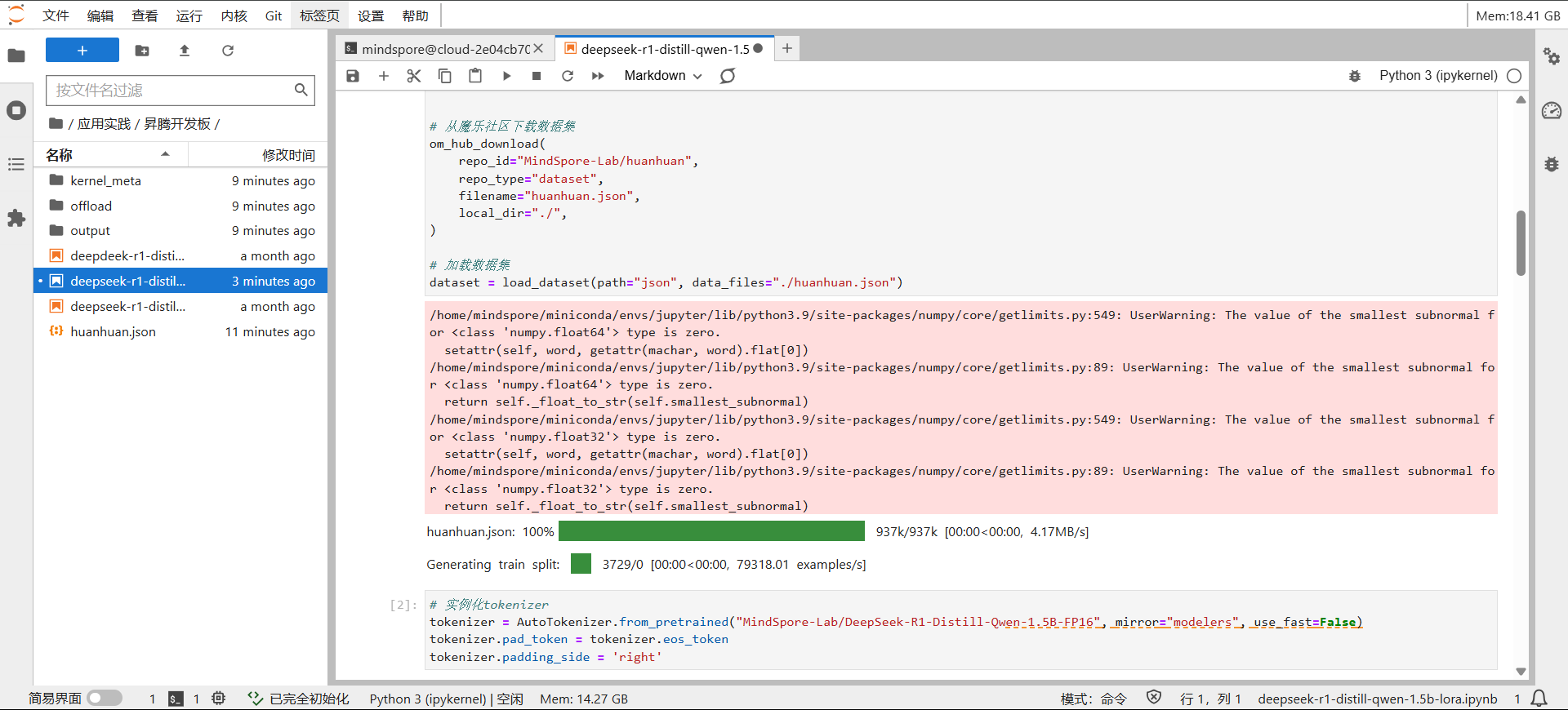Screen dimensions: 1568x710
Task: Open the Markdown cell type dropdown
Action: 662,76
